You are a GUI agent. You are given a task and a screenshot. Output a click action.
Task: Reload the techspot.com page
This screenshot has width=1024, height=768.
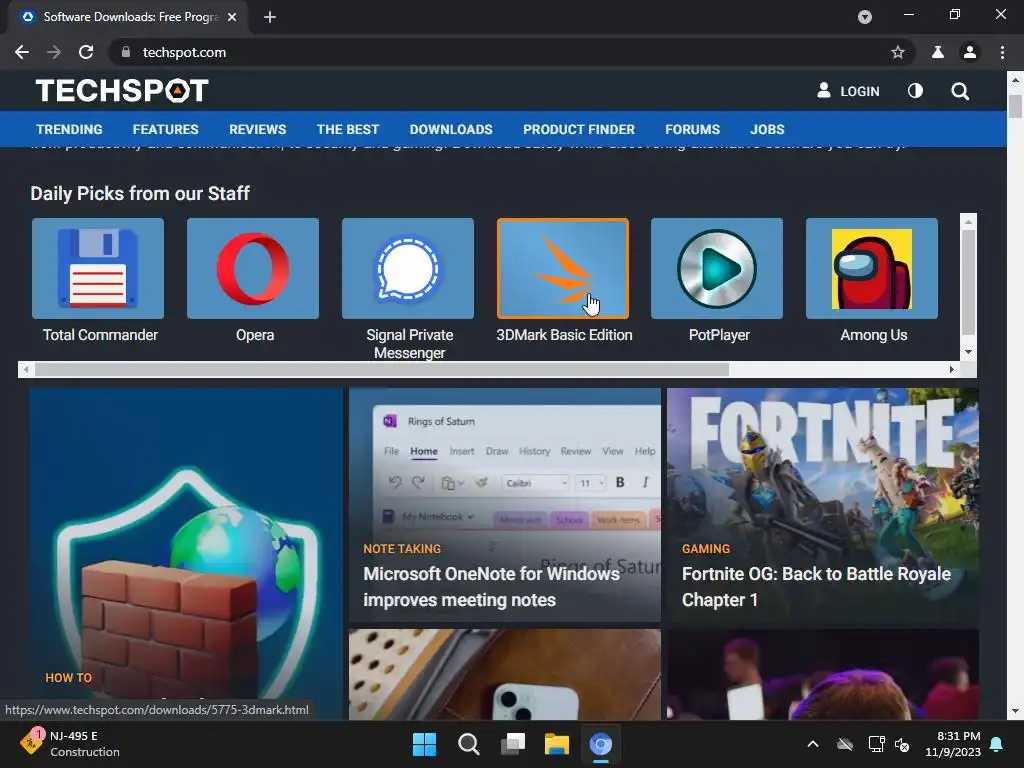[86, 52]
